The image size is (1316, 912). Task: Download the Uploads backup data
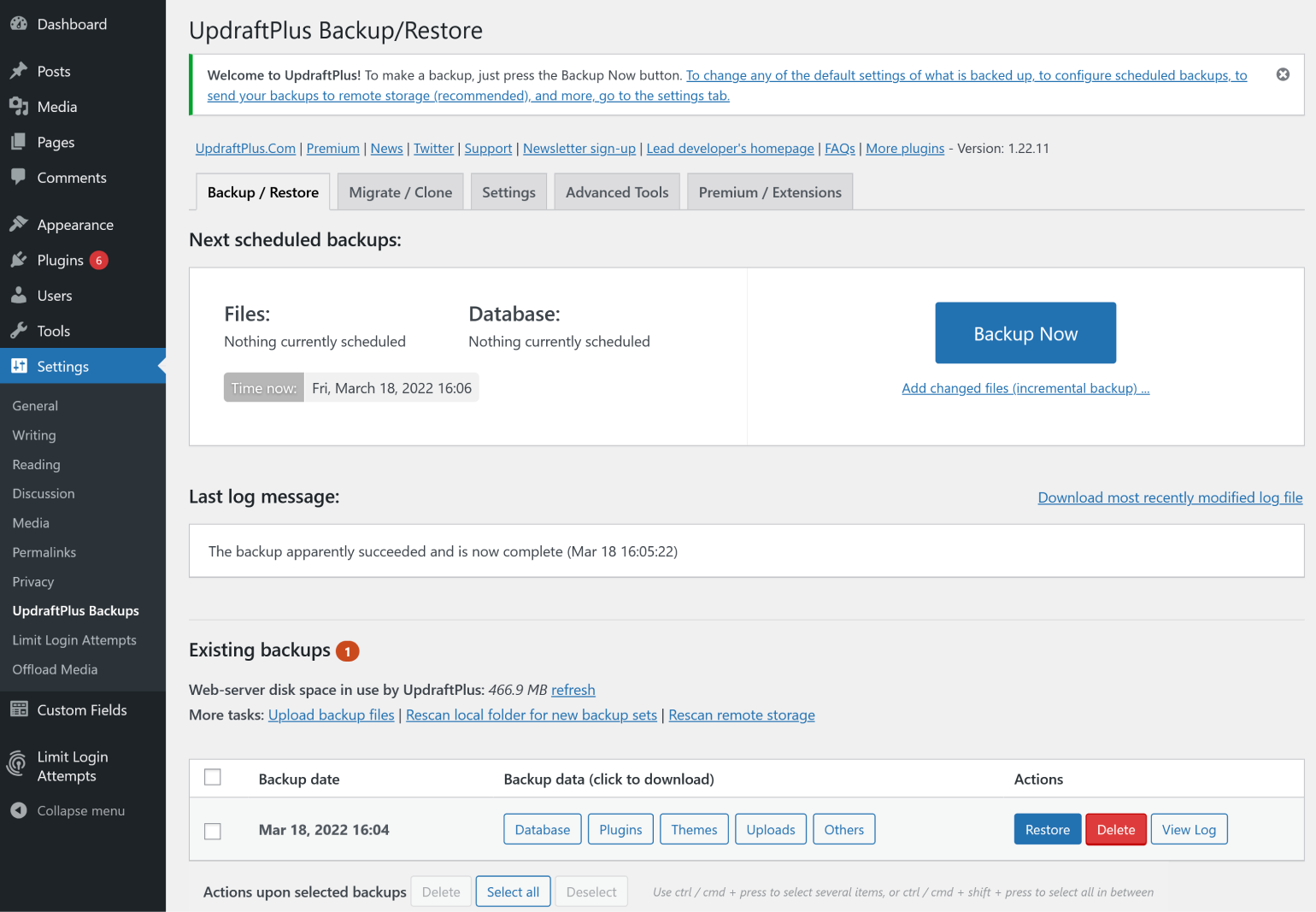click(x=771, y=829)
